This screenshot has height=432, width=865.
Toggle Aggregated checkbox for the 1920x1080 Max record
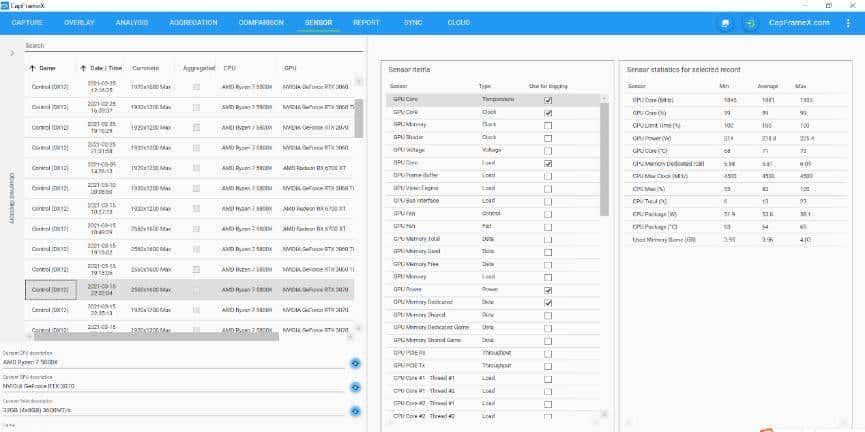tap(196, 87)
